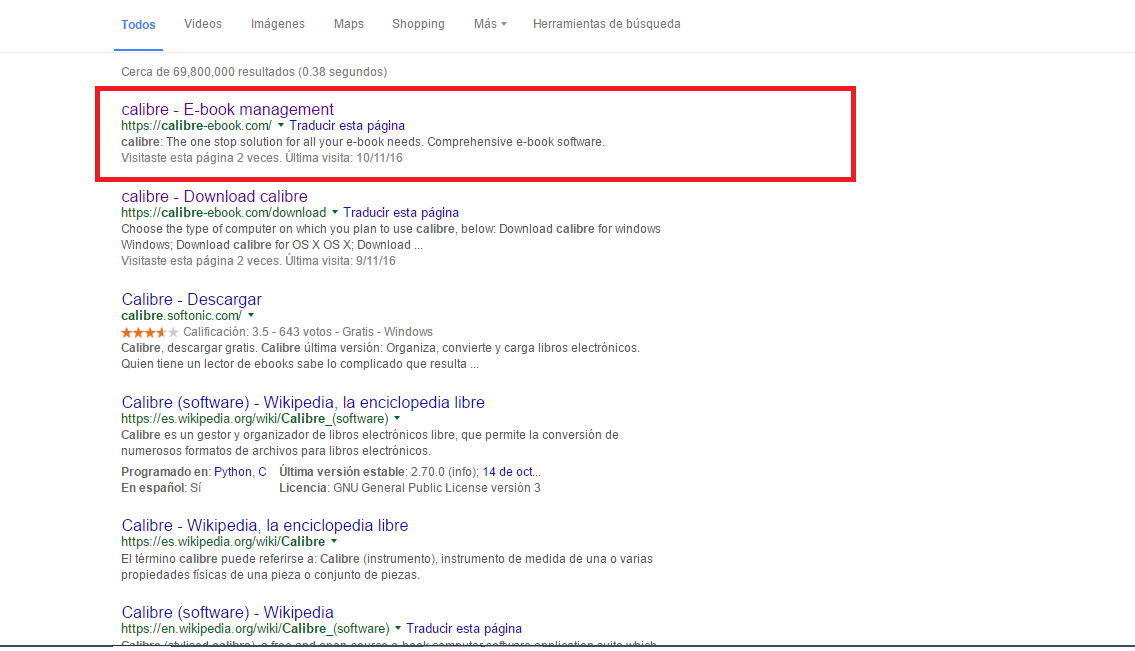1135x651 pixels.
Task: Open the 'calibre - E-book management' result
Action: tap(227, 109)
